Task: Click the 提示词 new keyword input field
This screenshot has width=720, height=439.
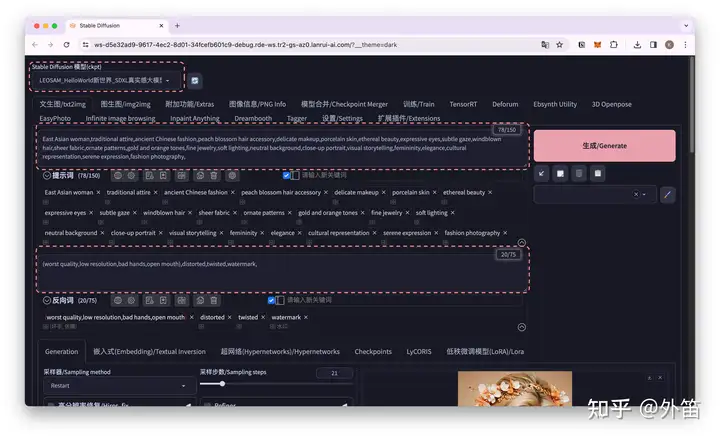Action: point(411,175)
